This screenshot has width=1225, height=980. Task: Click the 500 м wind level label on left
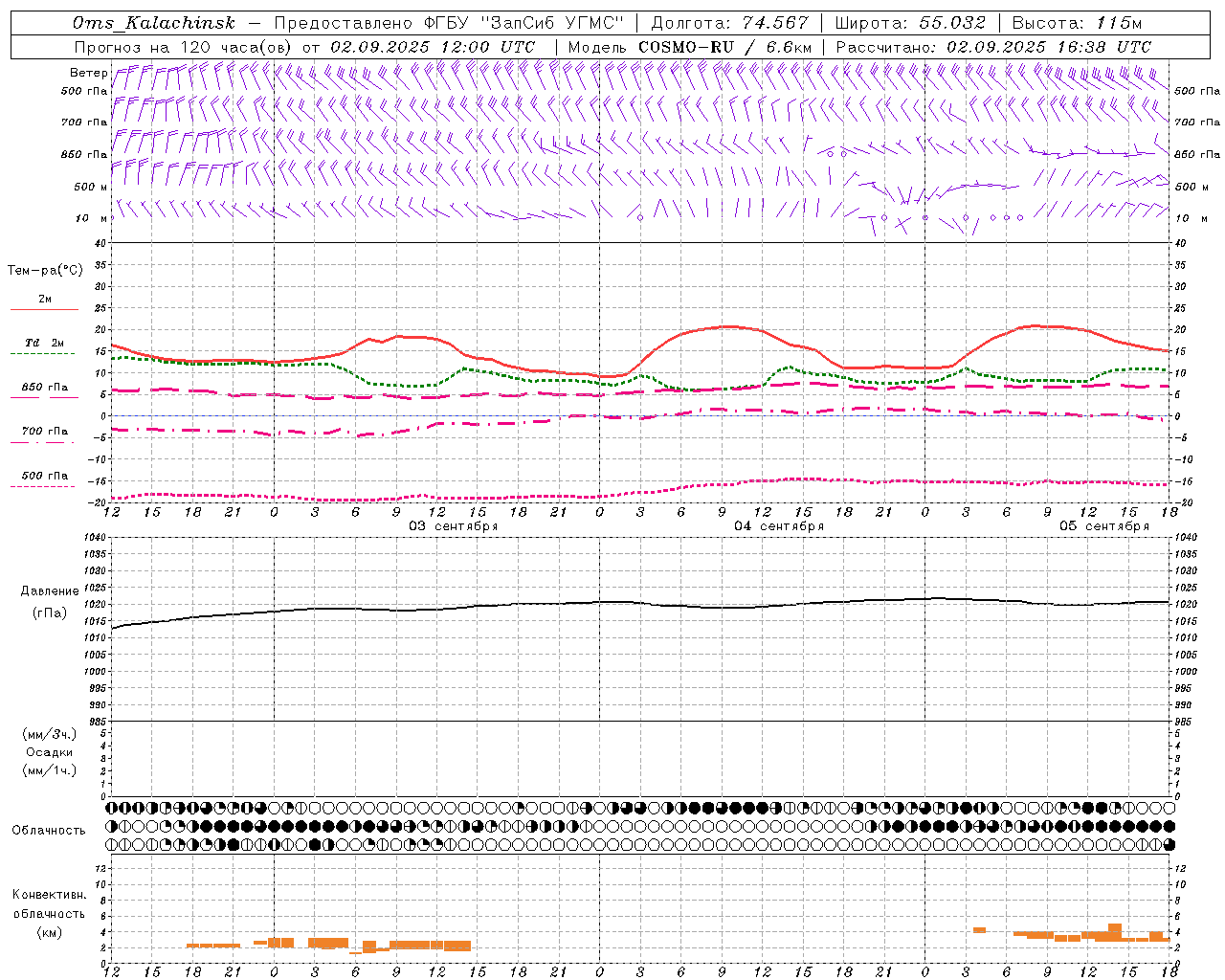[x=91, y=187]
